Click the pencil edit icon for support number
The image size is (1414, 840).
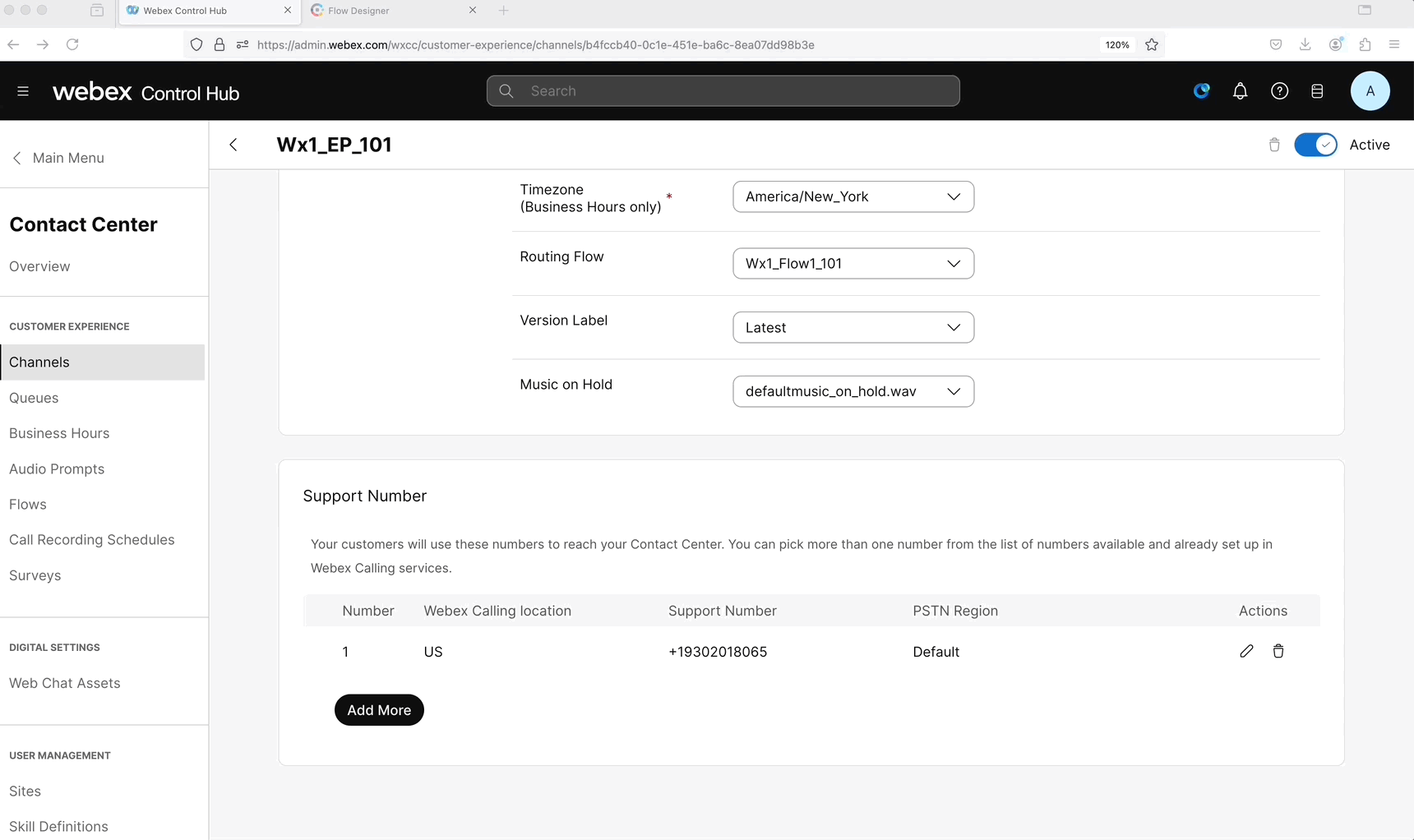1246,651
